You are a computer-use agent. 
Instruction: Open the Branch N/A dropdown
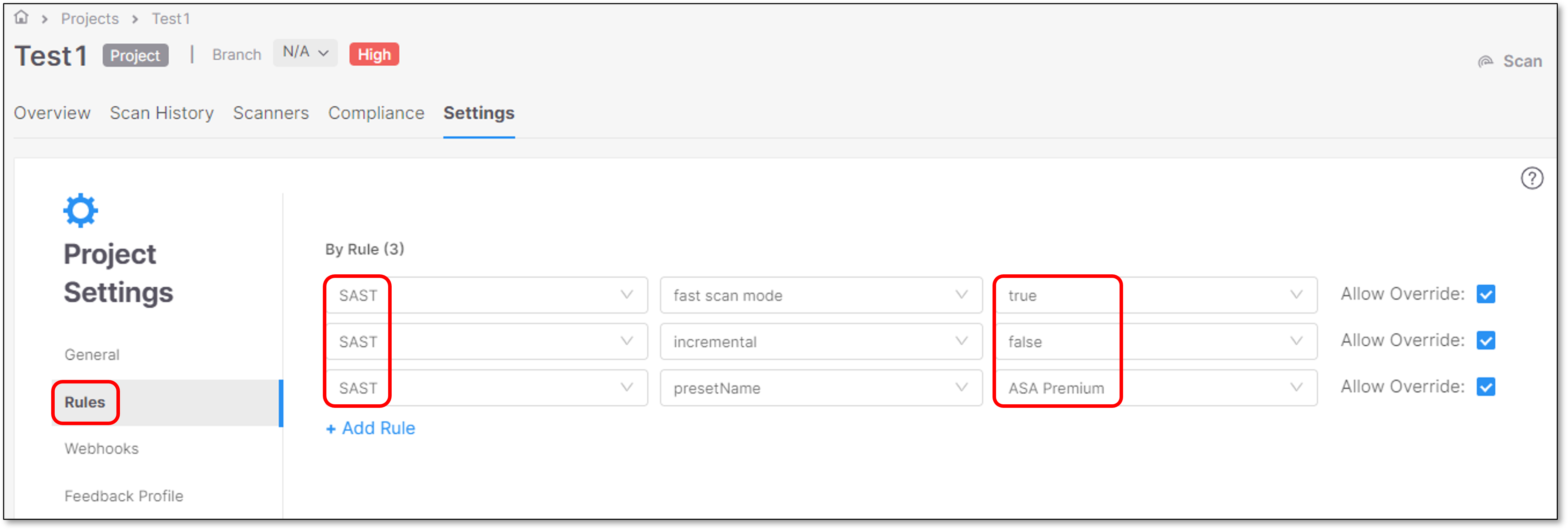click(x=305, y=53)
